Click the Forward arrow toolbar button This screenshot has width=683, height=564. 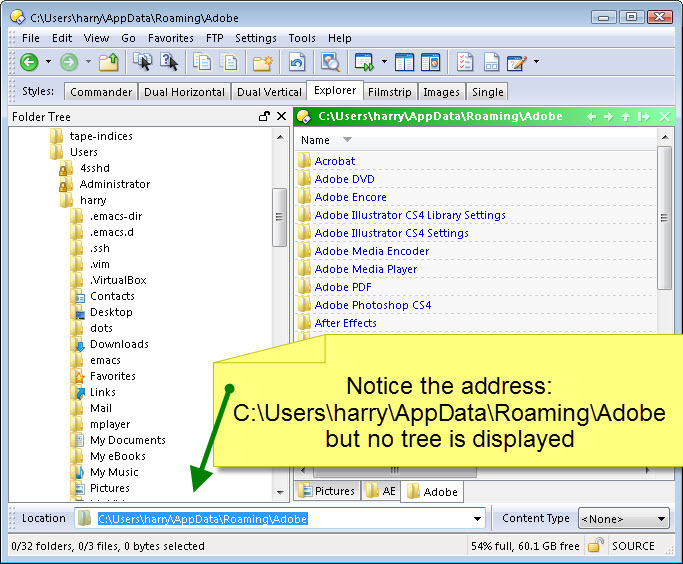[69, 62]
